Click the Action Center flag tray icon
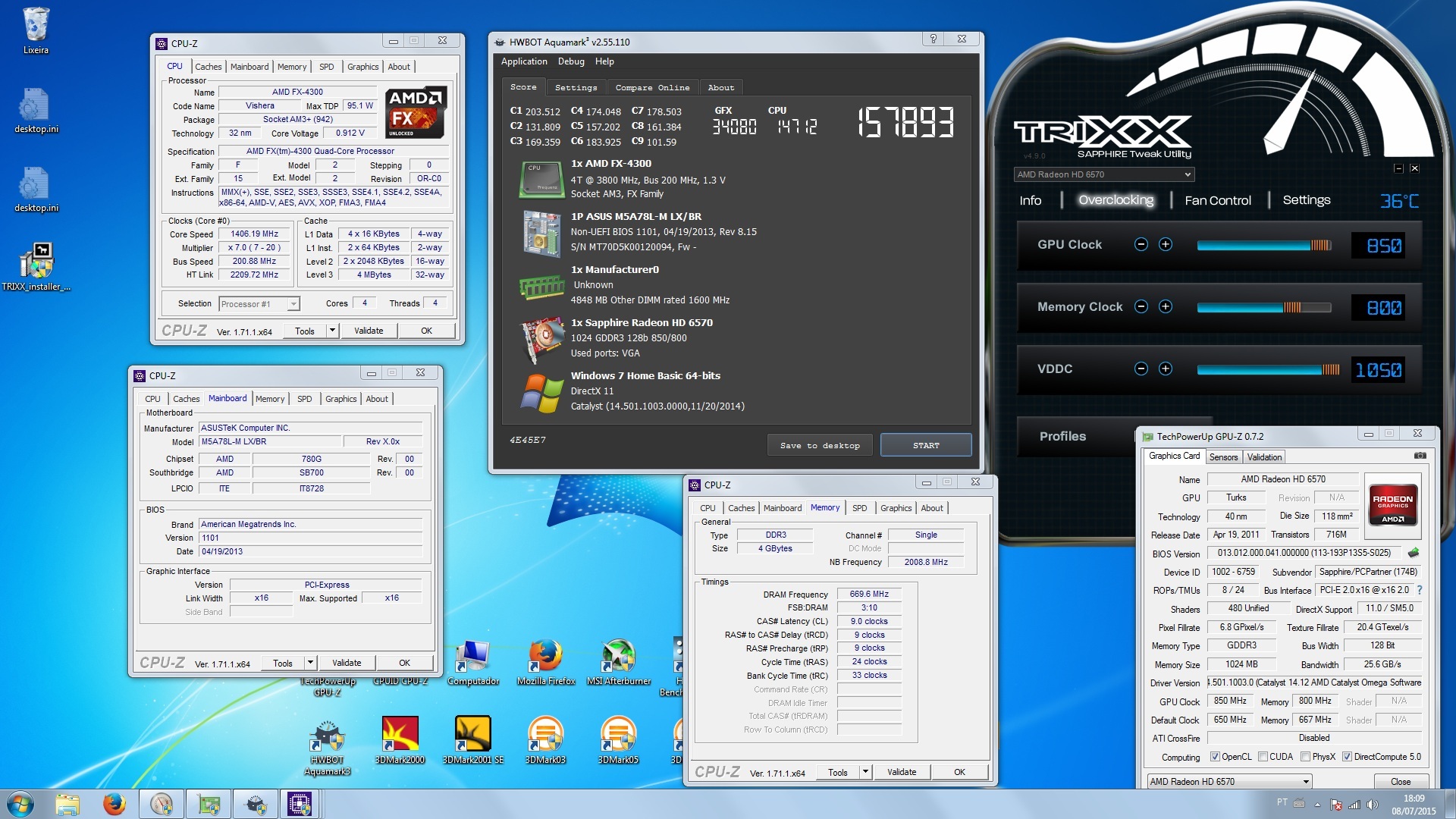 coord(1336,805)
